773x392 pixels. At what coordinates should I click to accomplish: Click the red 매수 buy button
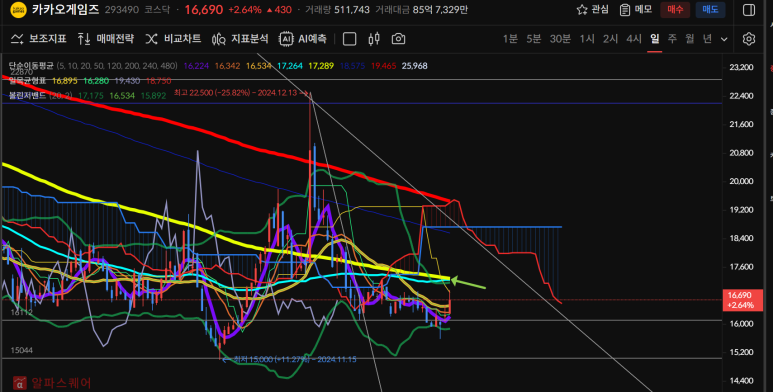675,9
